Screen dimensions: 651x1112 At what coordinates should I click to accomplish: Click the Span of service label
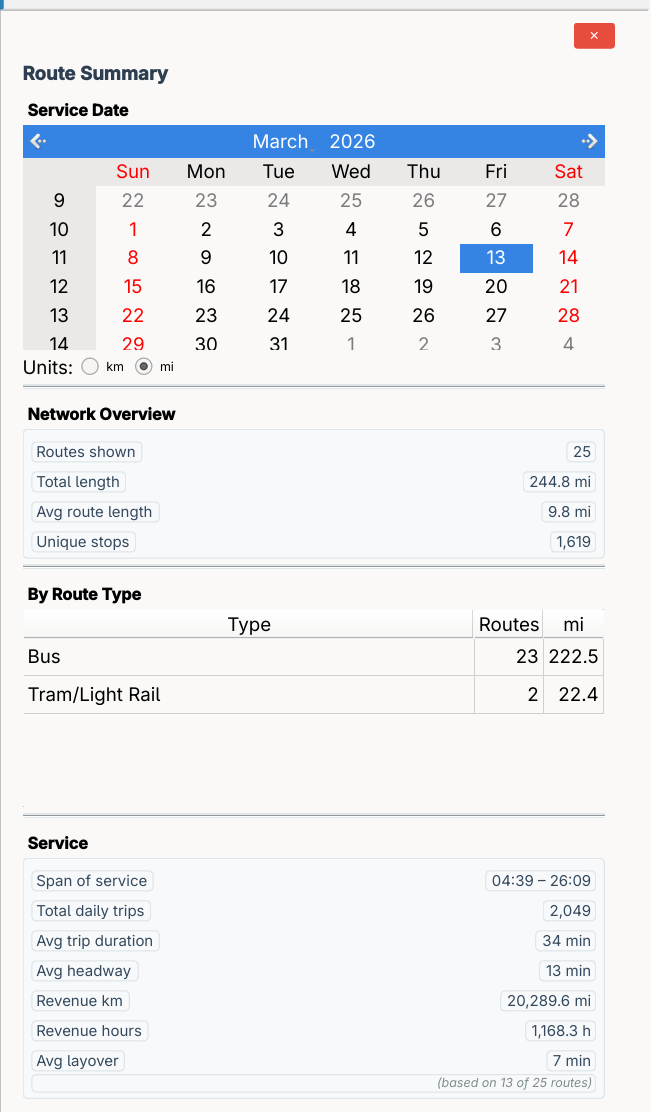click(x=92, y=881)
